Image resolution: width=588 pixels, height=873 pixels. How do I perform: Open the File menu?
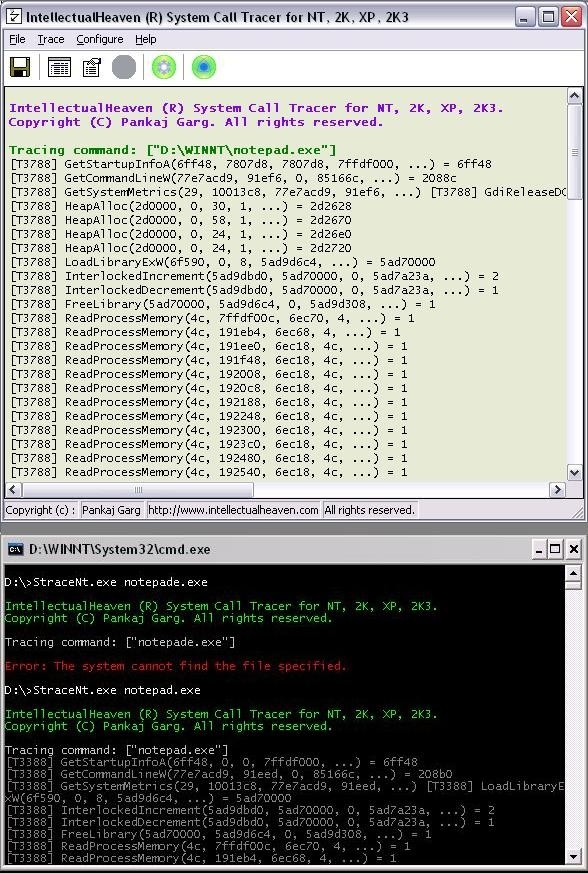17,39
